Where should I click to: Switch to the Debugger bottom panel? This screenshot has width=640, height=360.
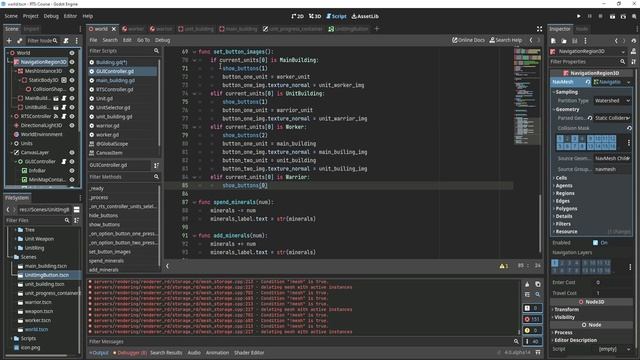[130, 353]
